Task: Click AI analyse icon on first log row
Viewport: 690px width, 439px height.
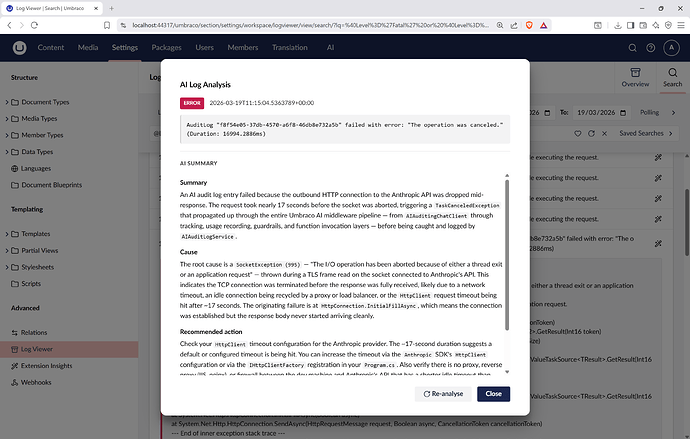Action: pyautogui.click(x=658, y=157)
